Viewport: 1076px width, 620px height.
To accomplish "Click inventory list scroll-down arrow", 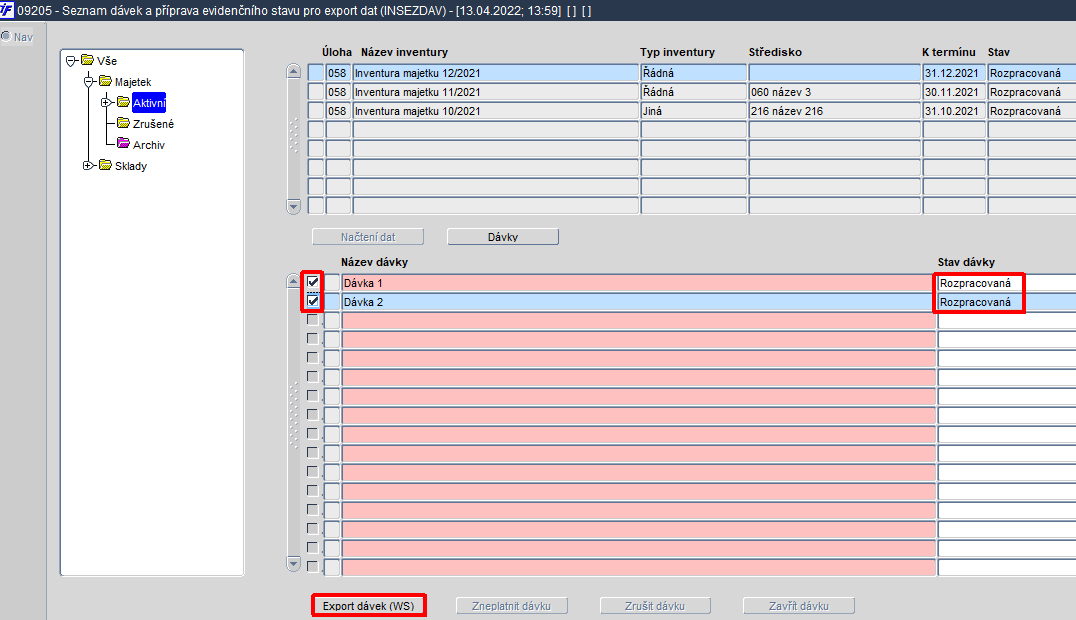I will tap(294, 207).
